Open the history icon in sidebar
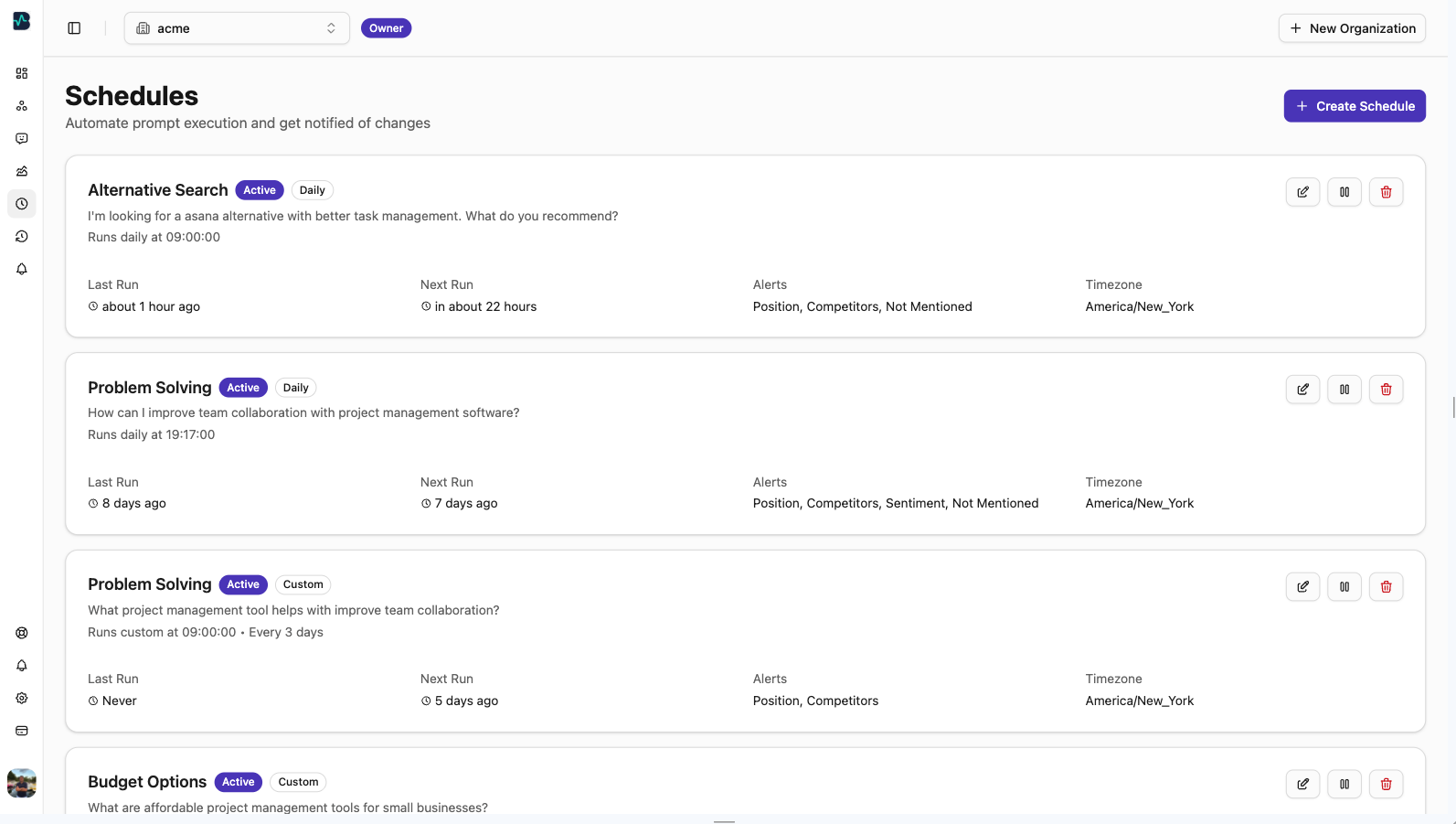The image size is (1456, 824). click(22, 237)
